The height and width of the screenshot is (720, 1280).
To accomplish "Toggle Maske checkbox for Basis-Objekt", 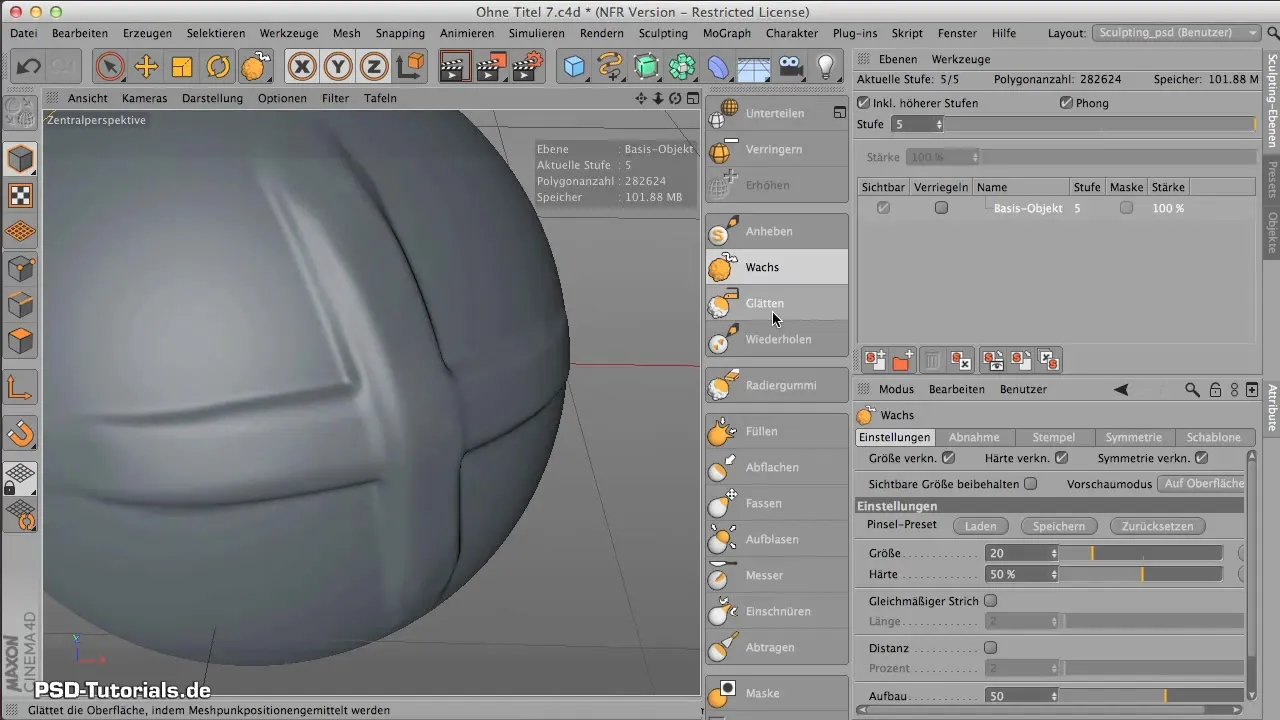I will tap(1127, 208).
